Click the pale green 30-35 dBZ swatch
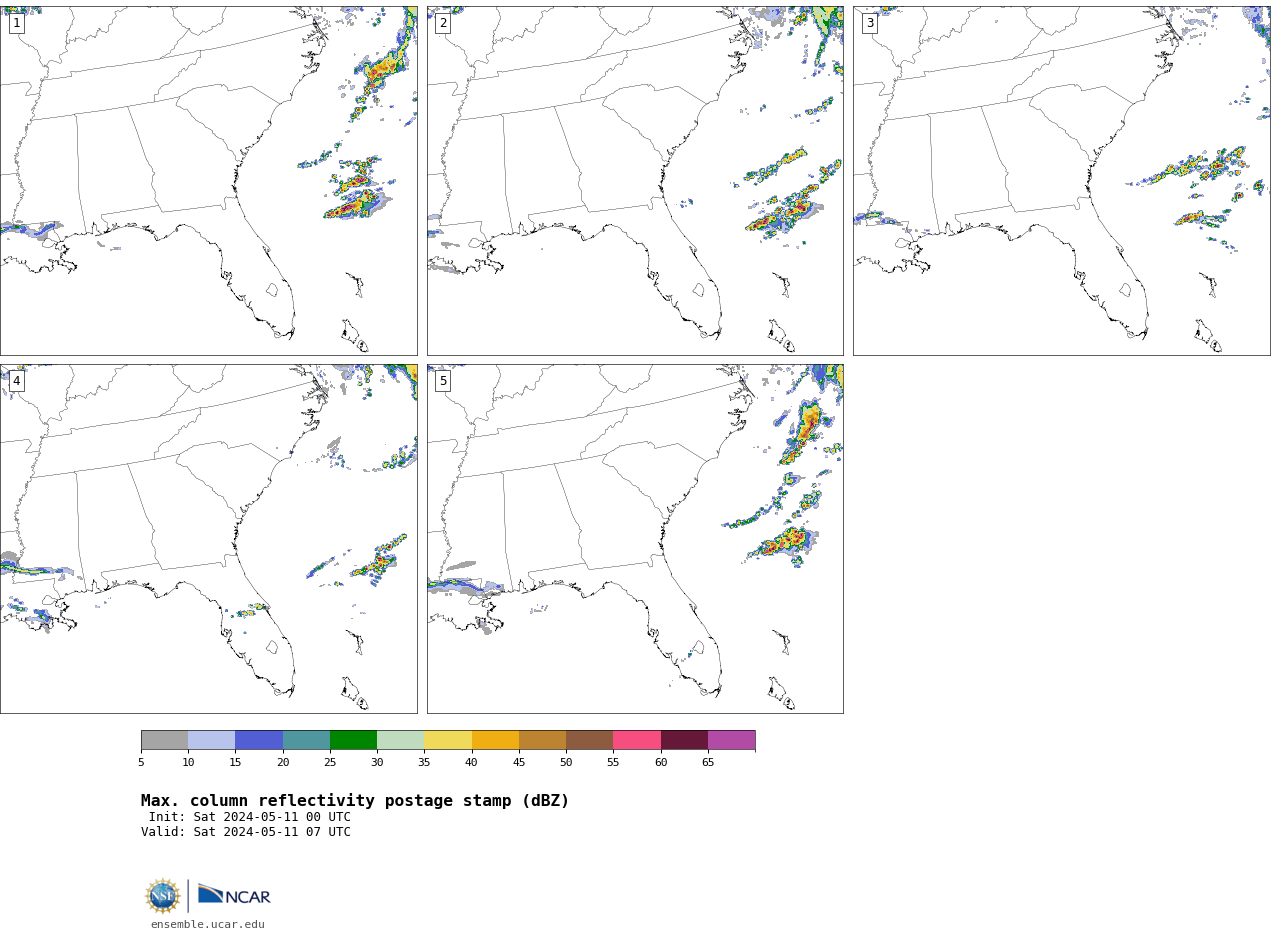This screenshot has width=1280, height=936. click(400, 740)
